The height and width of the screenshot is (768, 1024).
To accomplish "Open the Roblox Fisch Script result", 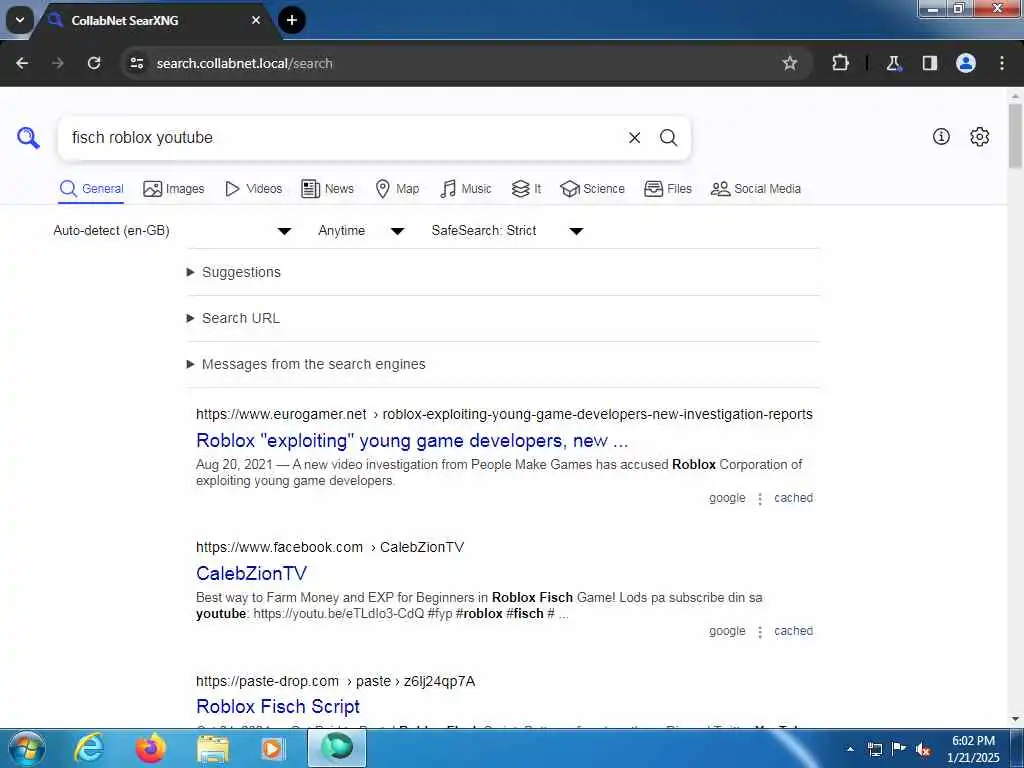I will 278,707.
